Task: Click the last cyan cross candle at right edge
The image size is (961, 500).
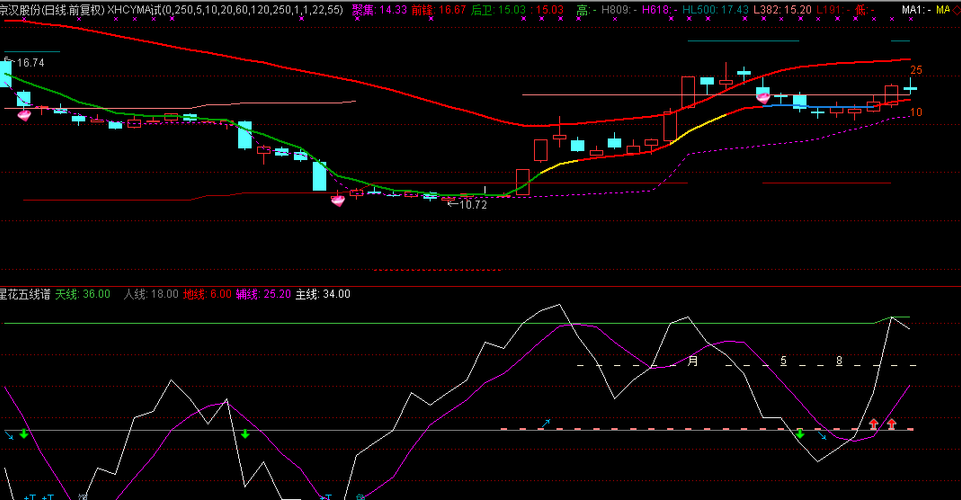Action: [910, 87]
